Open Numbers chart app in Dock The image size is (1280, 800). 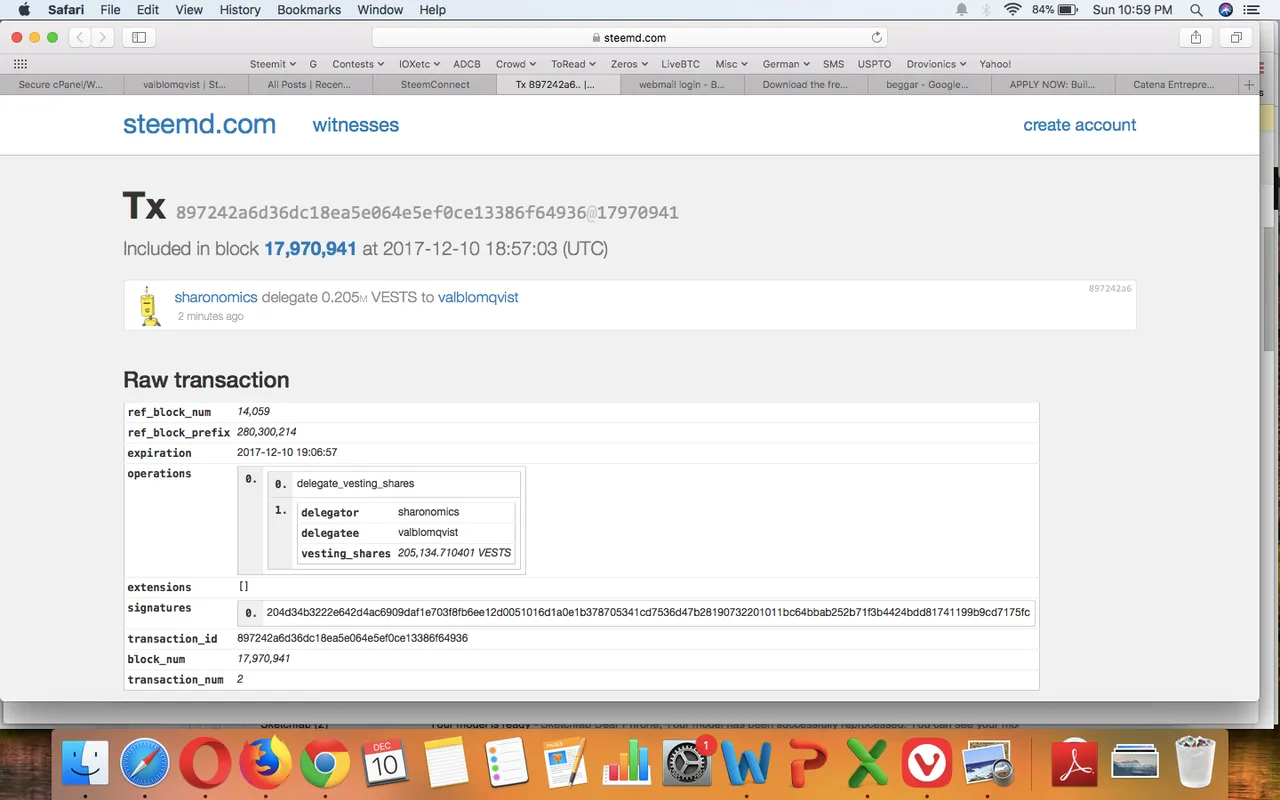(626, 765)
